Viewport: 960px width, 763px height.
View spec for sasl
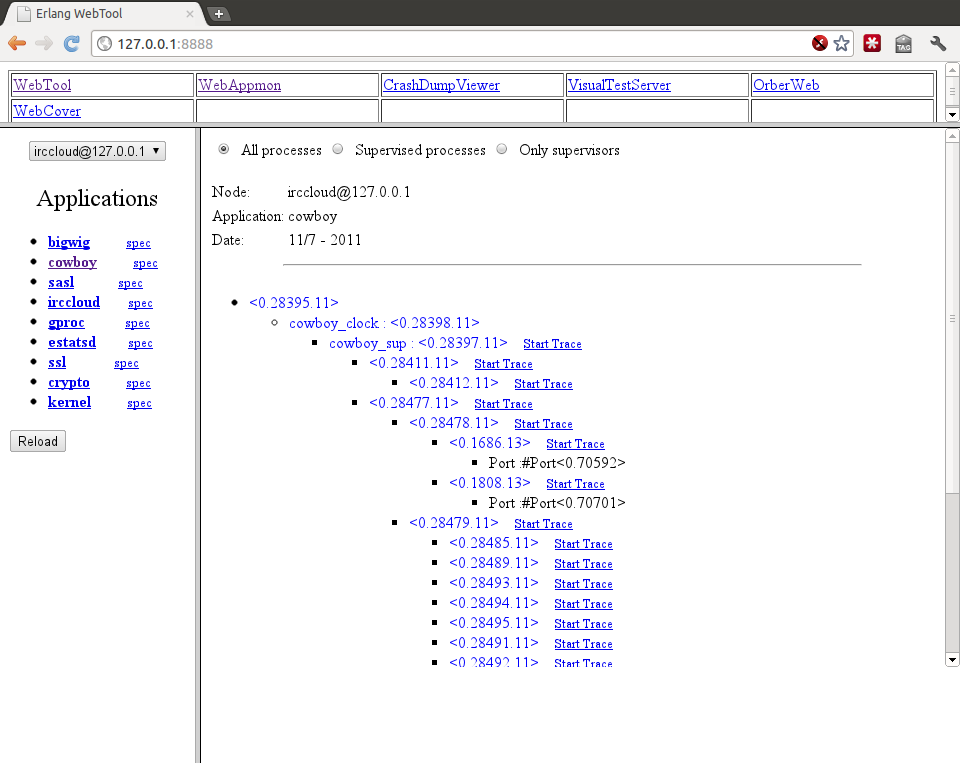(x=130, y=284)
